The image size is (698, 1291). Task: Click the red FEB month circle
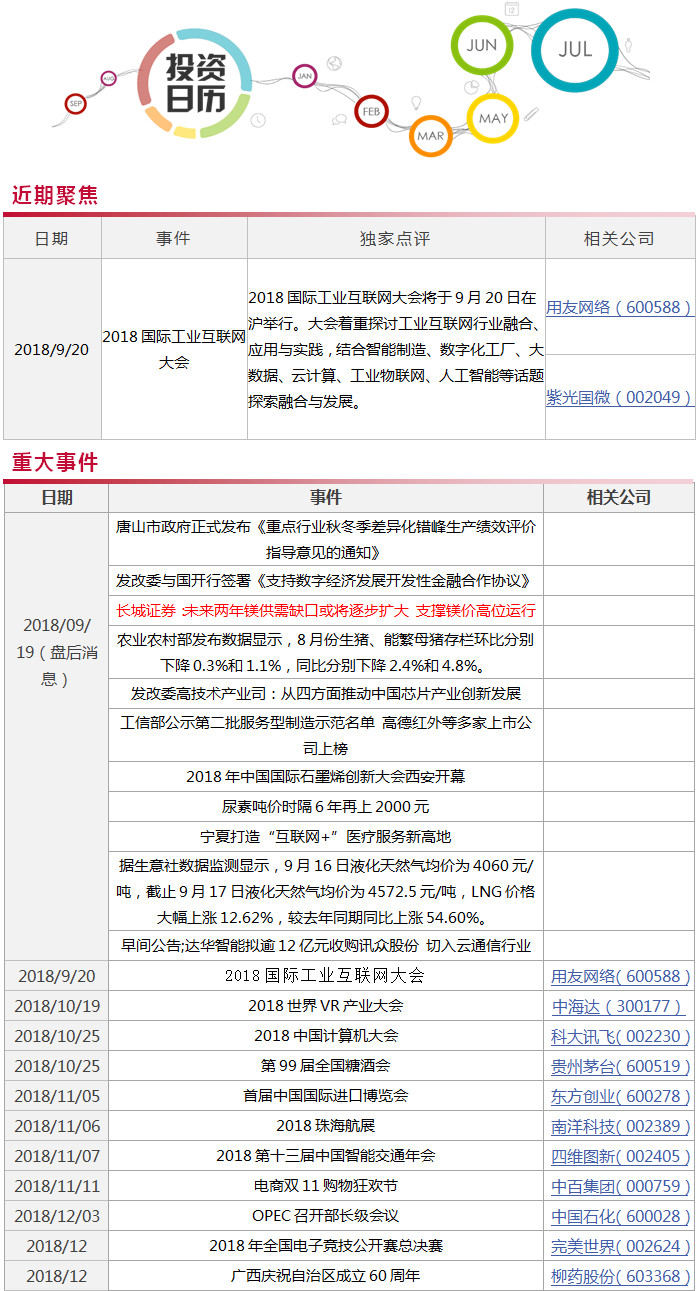pyautogui.click(x=371, y=110)
